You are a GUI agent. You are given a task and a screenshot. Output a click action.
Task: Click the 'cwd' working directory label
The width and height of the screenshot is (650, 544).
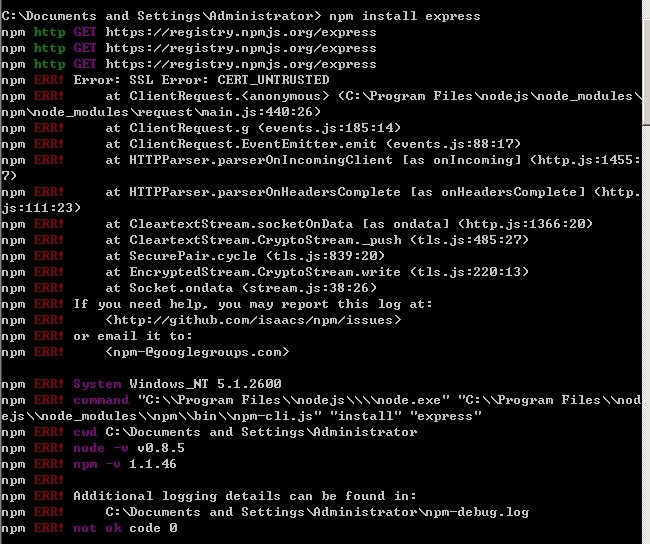click(85, 432)
